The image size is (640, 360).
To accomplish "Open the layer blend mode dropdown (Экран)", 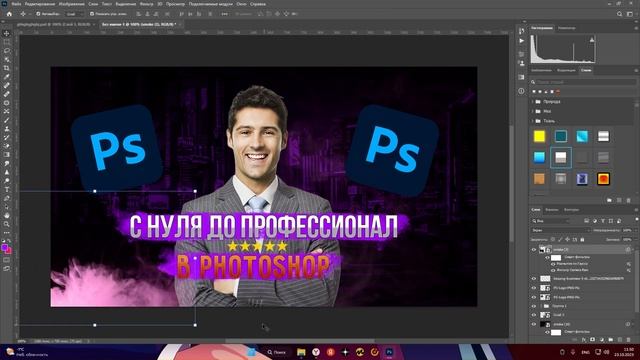I will [x=561, y=230].
